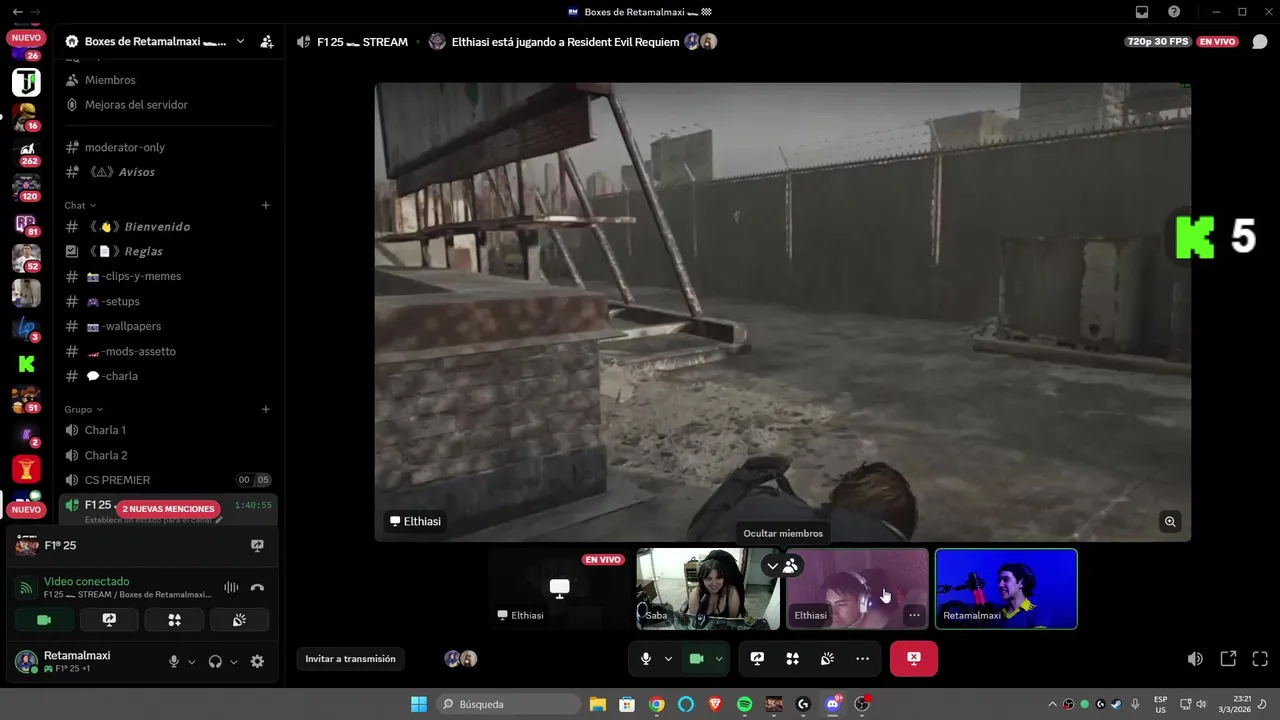The height and width of the screenshot is (720, 1280).
Task: Open Spotify from the taskbar
Action: 744,704
